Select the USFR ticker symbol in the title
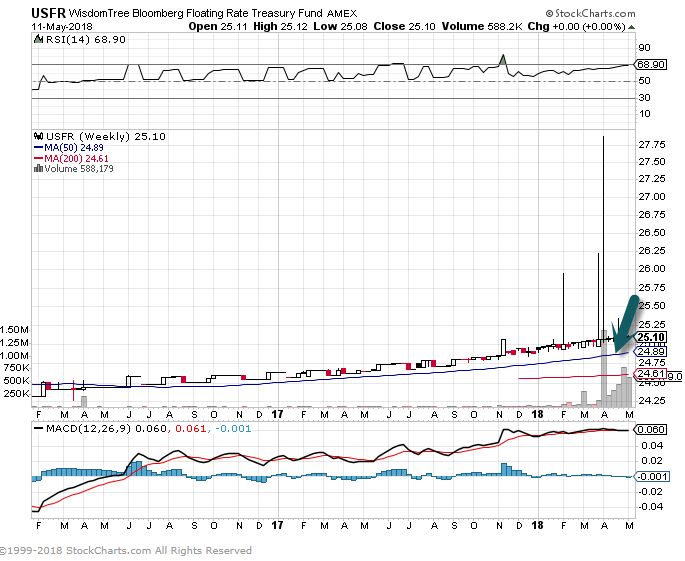This screenshot has height=561, width=685. (x=48, y=13)
